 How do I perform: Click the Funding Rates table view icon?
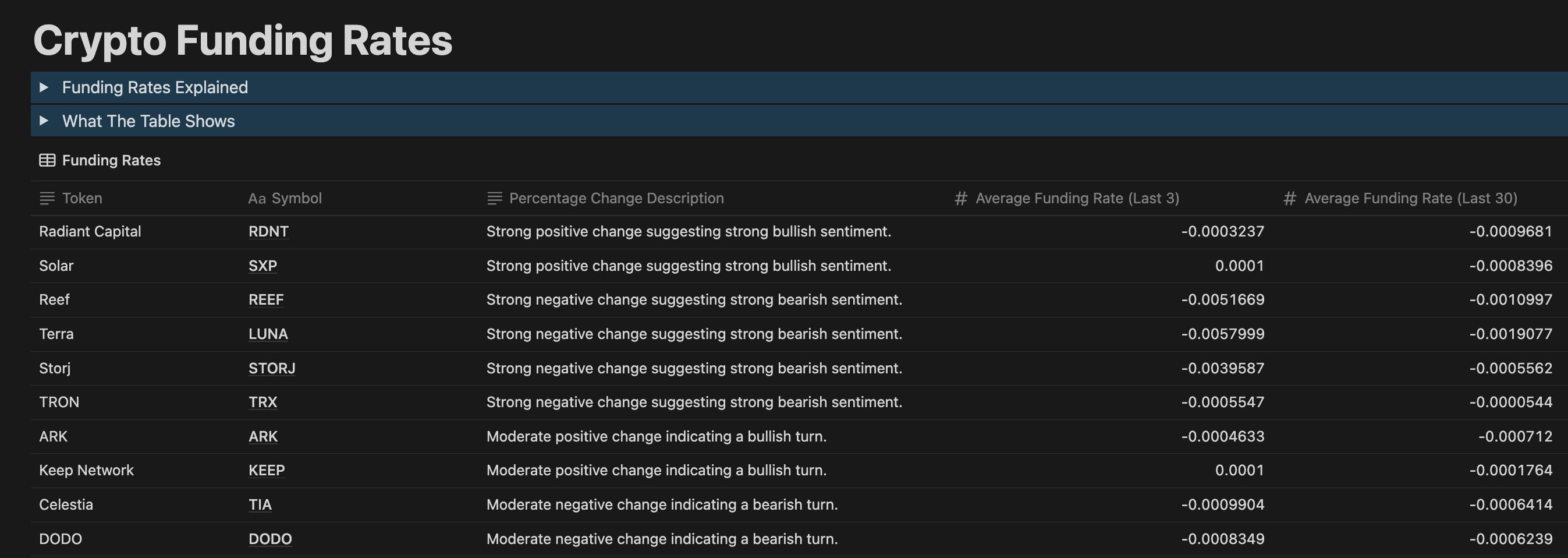(47, 160)
